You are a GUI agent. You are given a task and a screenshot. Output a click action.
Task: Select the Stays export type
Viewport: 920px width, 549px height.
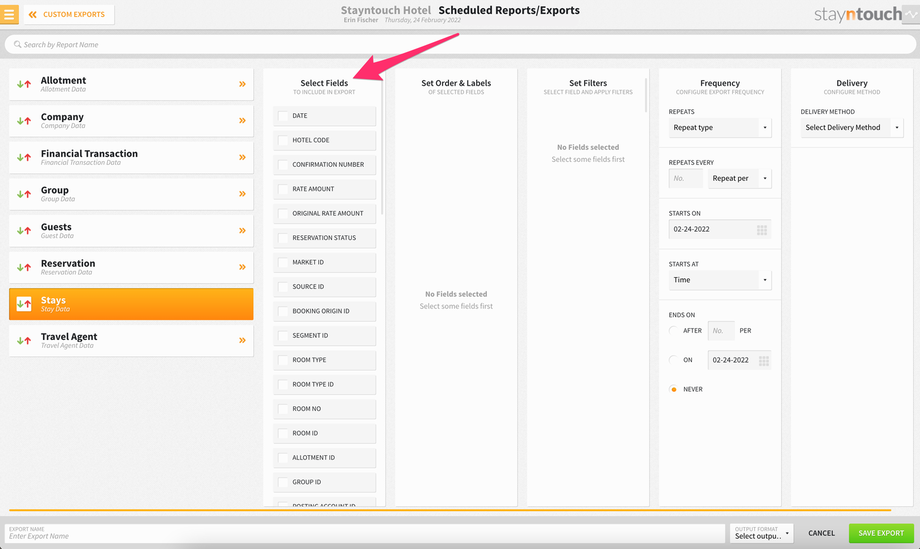[x=131, y=304]
